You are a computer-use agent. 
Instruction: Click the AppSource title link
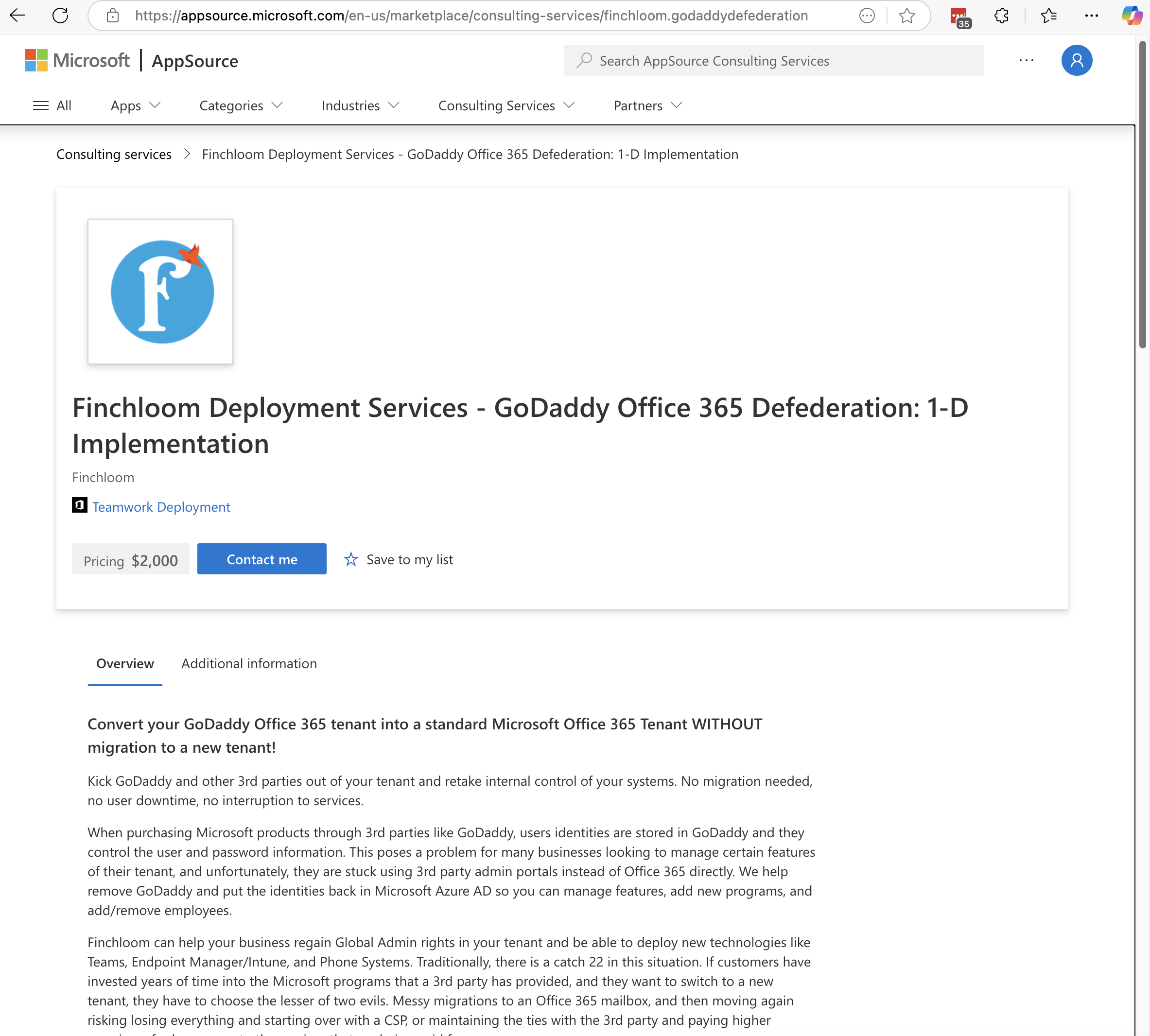pos(195,61)
